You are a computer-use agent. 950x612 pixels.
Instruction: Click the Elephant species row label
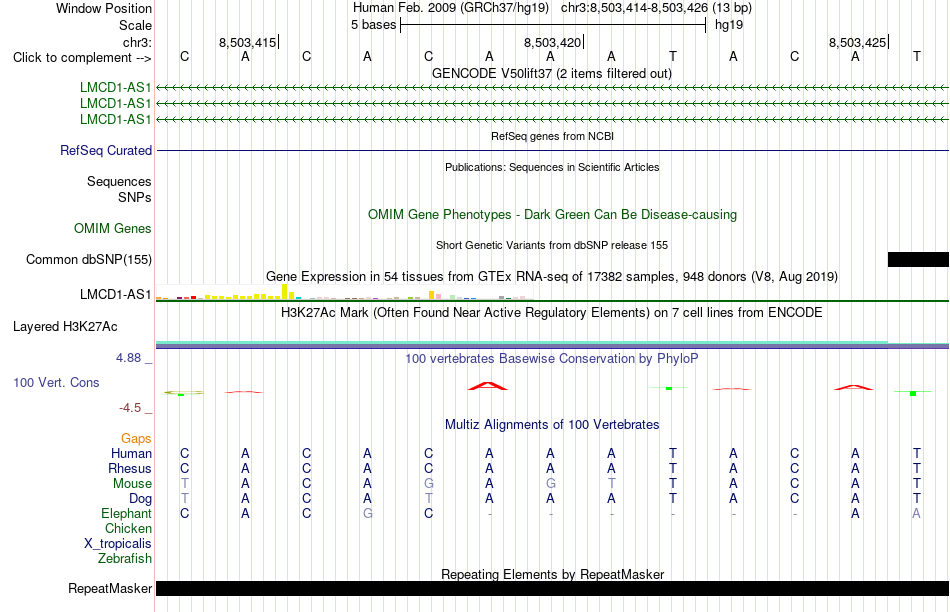click(x=126, y=513)
